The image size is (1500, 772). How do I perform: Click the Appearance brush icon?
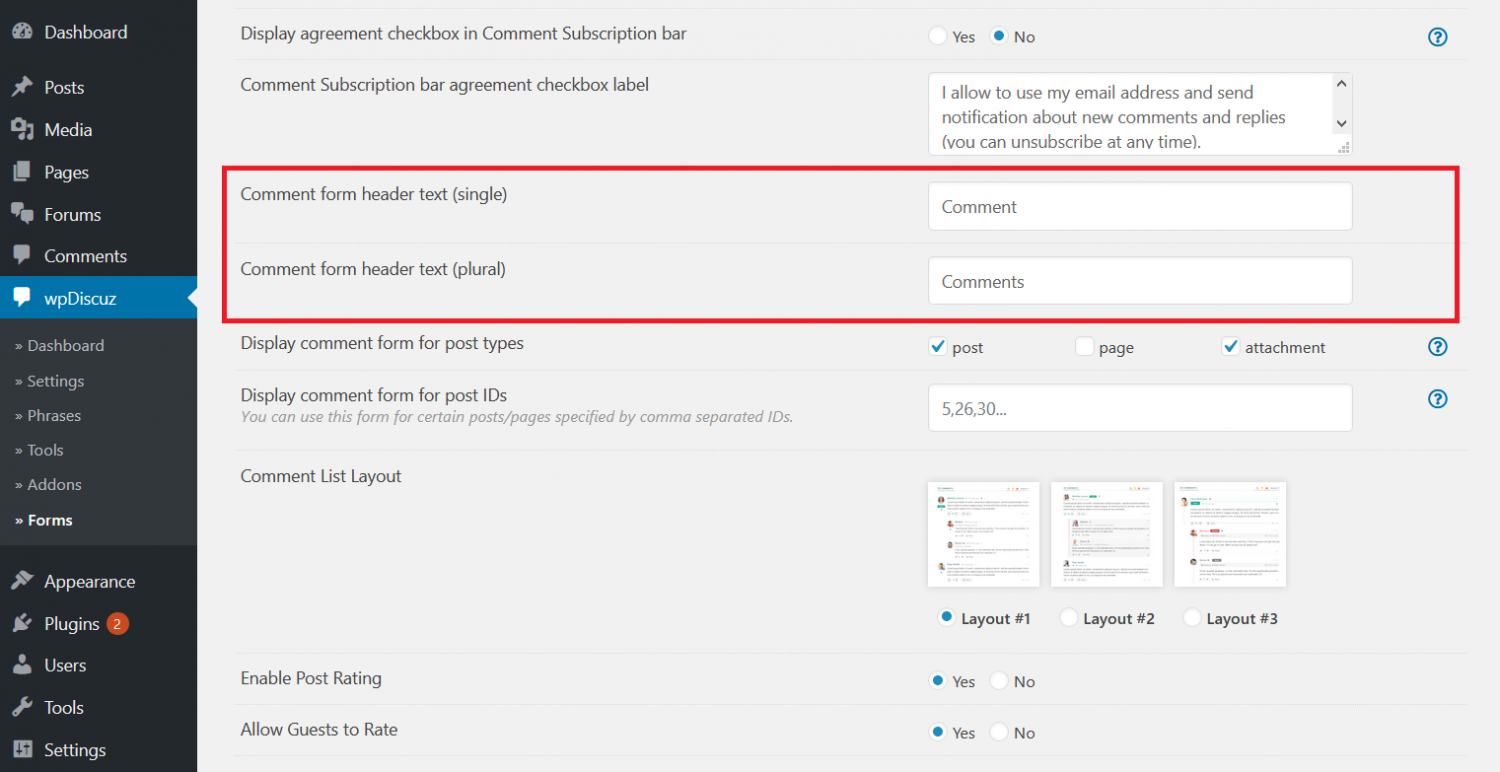(22, 581)
